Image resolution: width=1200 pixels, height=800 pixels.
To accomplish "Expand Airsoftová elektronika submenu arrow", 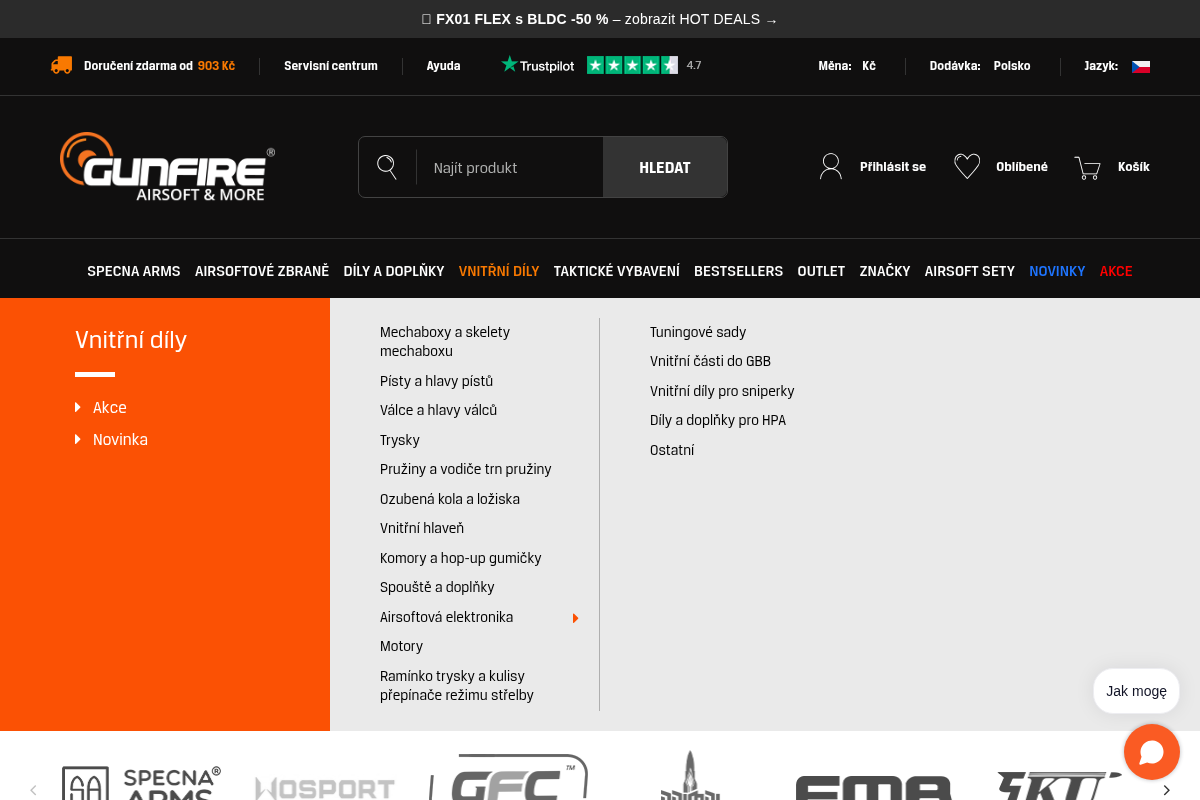I will point(576,618).
